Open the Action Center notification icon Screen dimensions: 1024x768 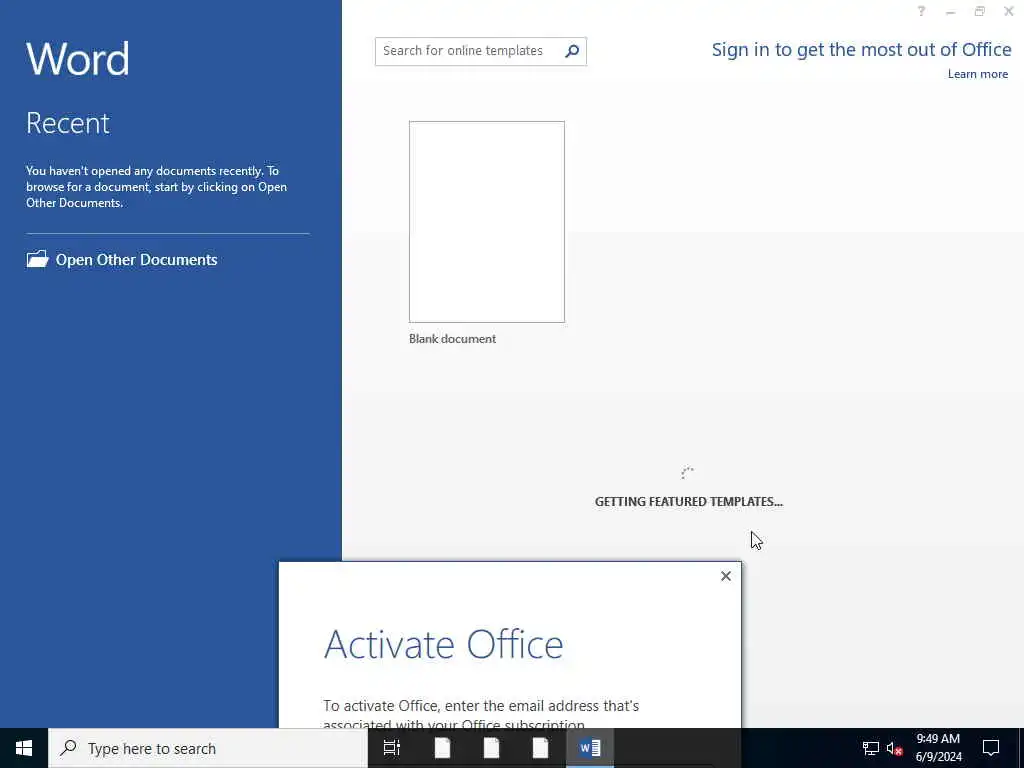pyautogui.click(x=991, y=748)
